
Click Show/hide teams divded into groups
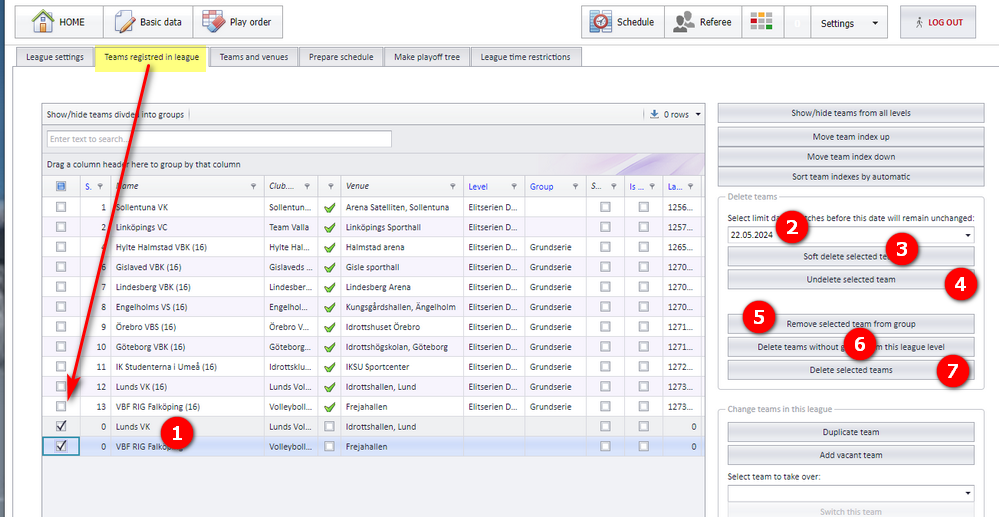(x=115, y=115)
